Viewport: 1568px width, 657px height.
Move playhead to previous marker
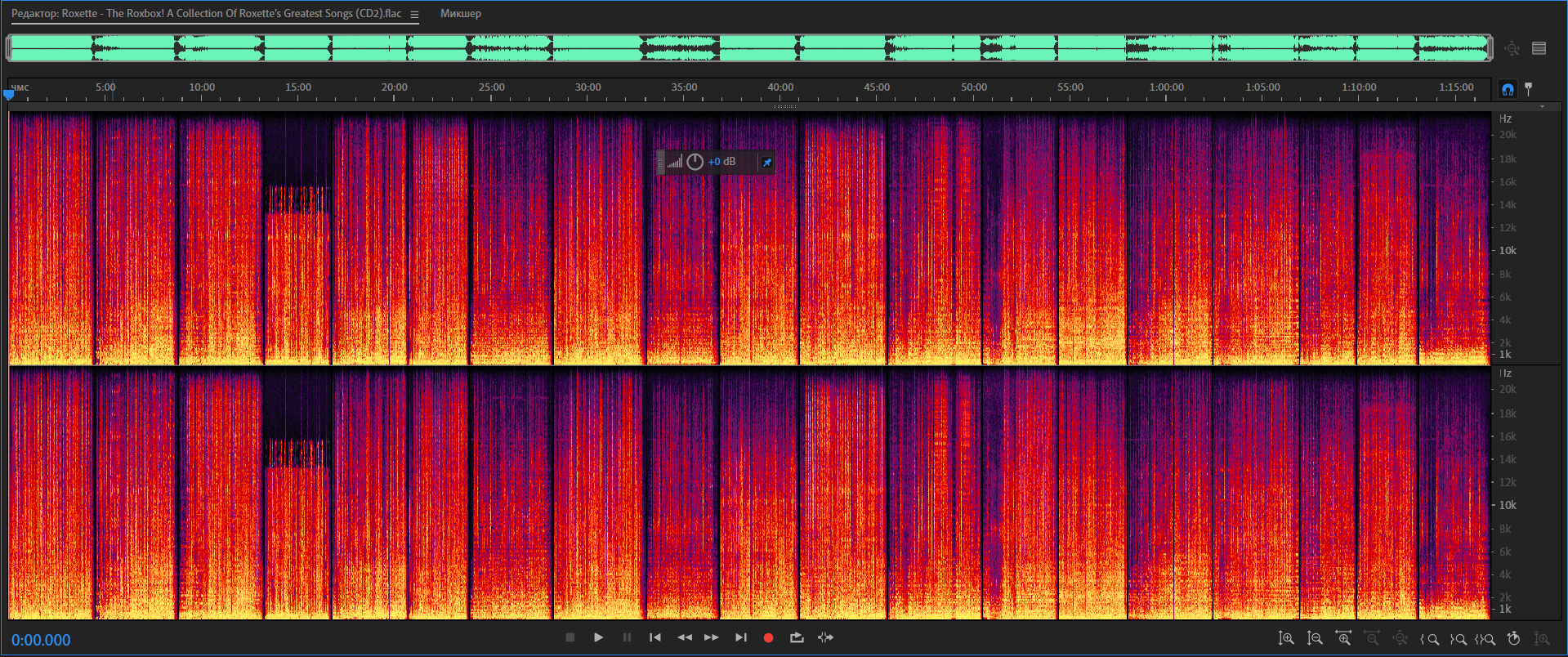coord(655,637)
